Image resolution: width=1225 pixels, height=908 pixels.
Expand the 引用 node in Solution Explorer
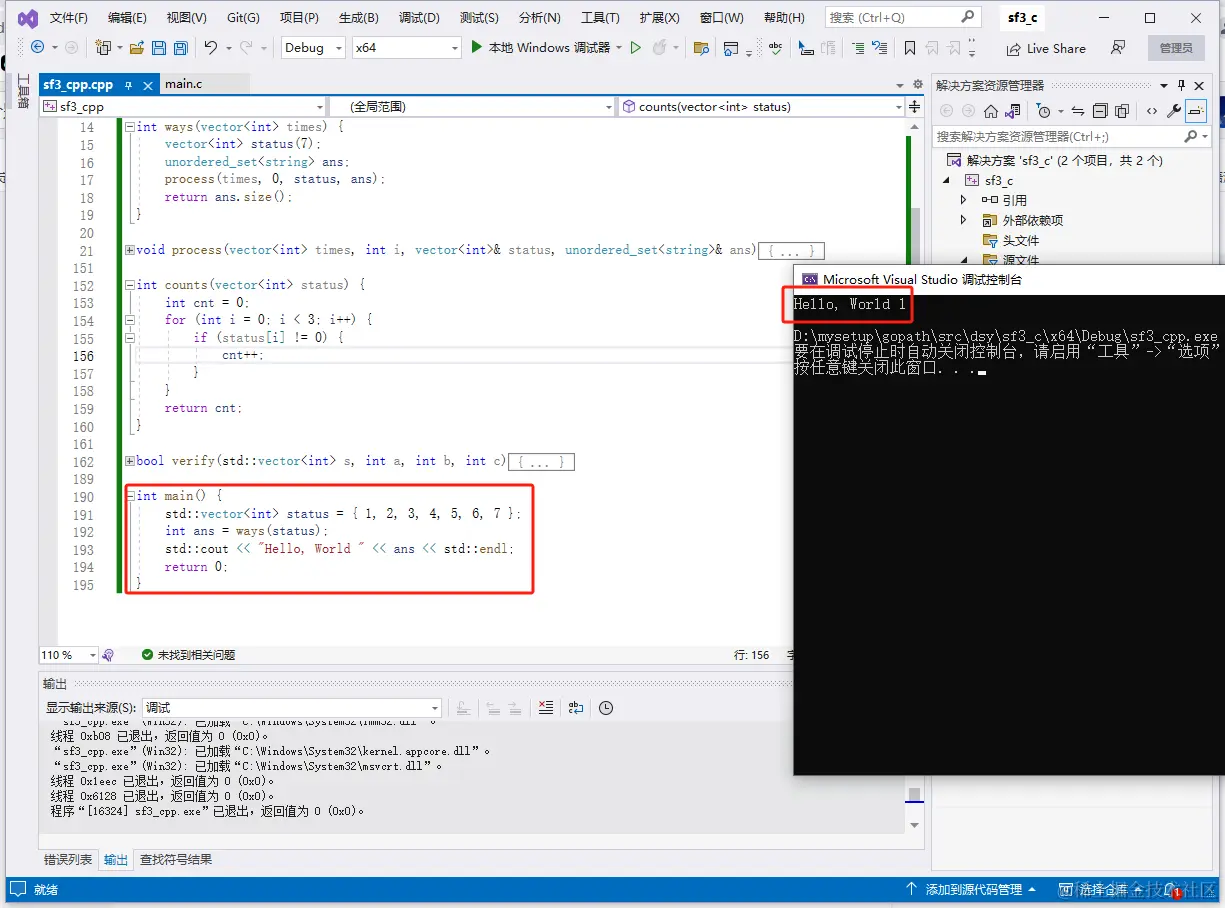pos(964,200)
